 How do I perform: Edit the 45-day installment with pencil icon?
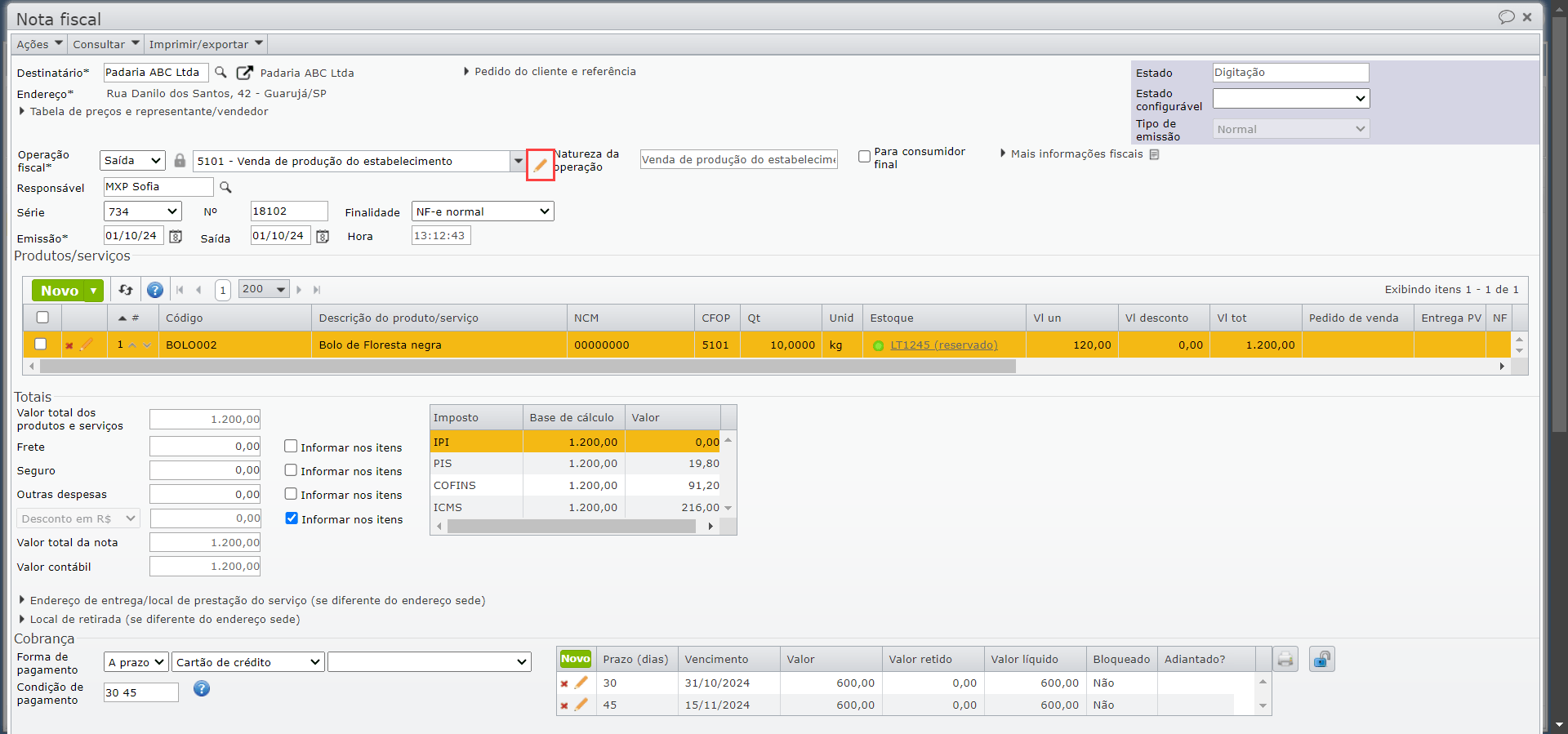click(581, 705)
